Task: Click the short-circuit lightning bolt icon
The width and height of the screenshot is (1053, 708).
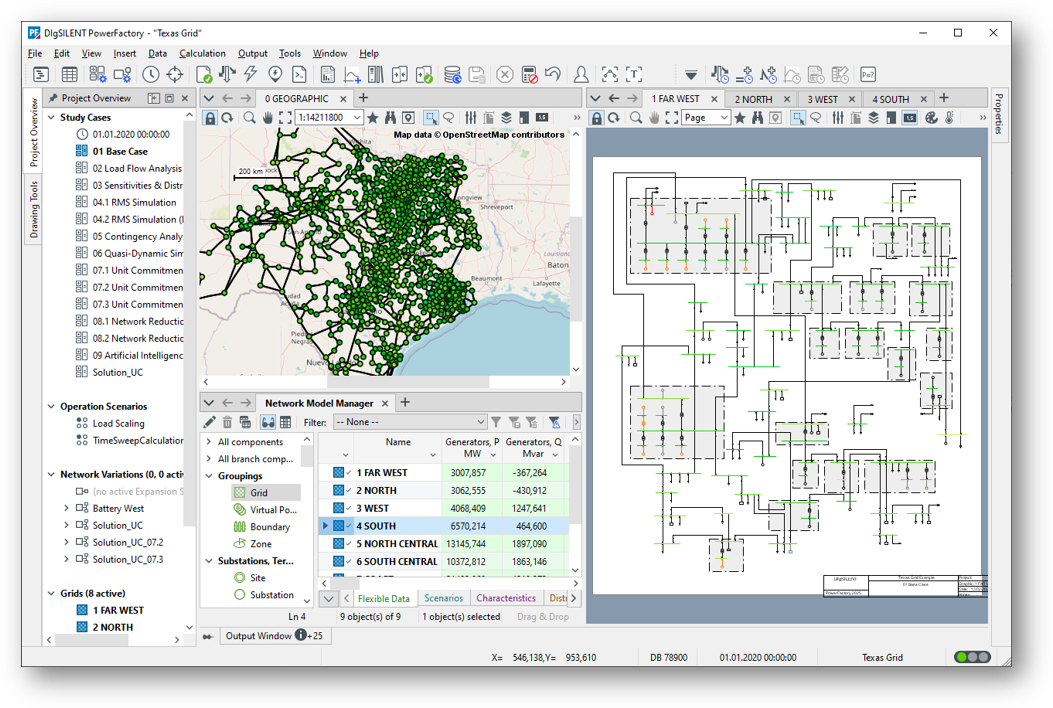Action: [251, 75]
